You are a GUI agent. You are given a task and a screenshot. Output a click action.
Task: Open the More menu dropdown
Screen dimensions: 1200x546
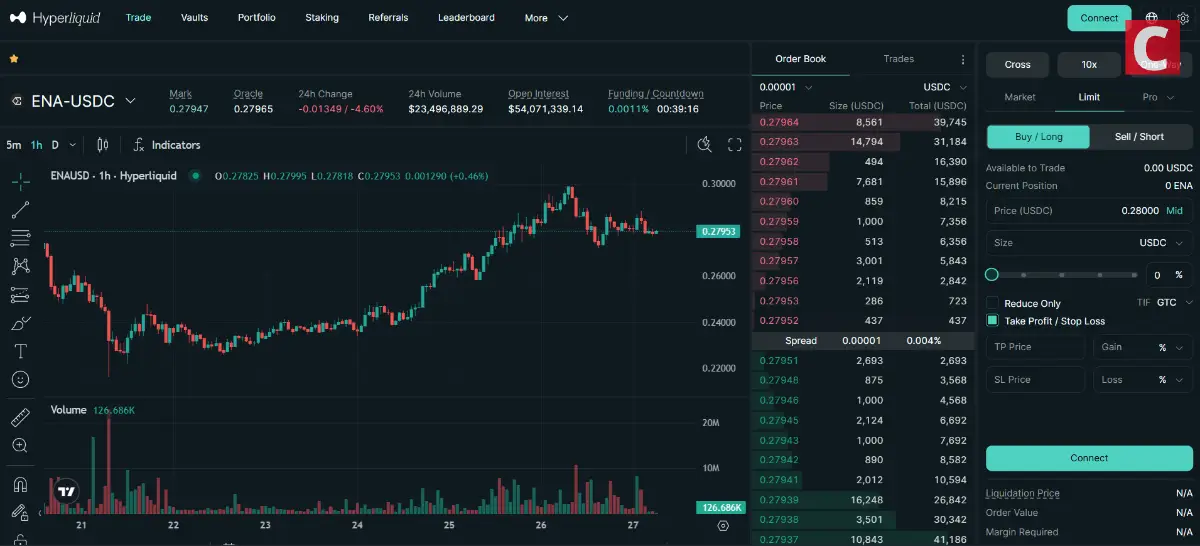click(546, 18)
